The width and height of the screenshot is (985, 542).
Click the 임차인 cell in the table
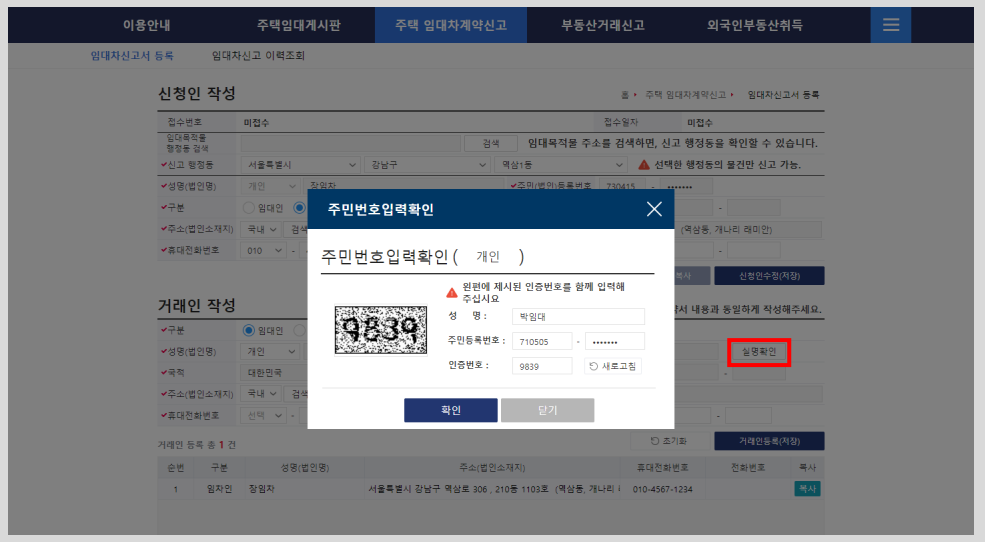click(x=219, y=489)
